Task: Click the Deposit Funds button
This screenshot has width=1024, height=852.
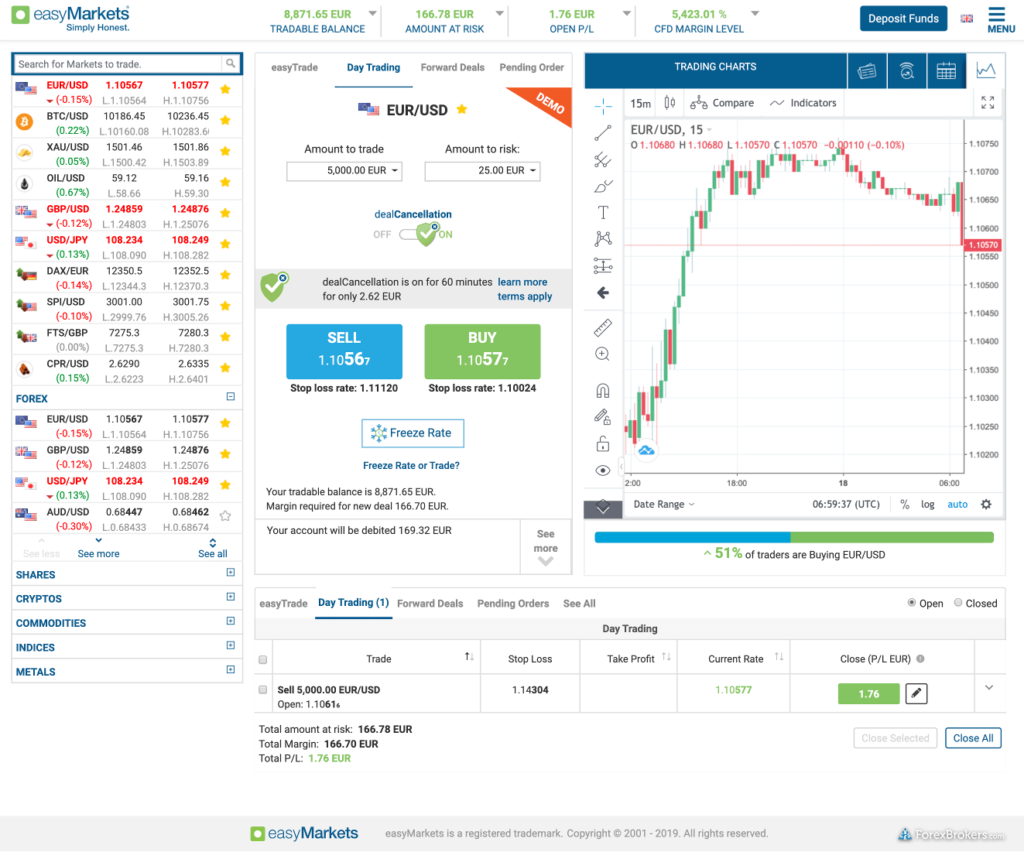Action: coord(903,18)
